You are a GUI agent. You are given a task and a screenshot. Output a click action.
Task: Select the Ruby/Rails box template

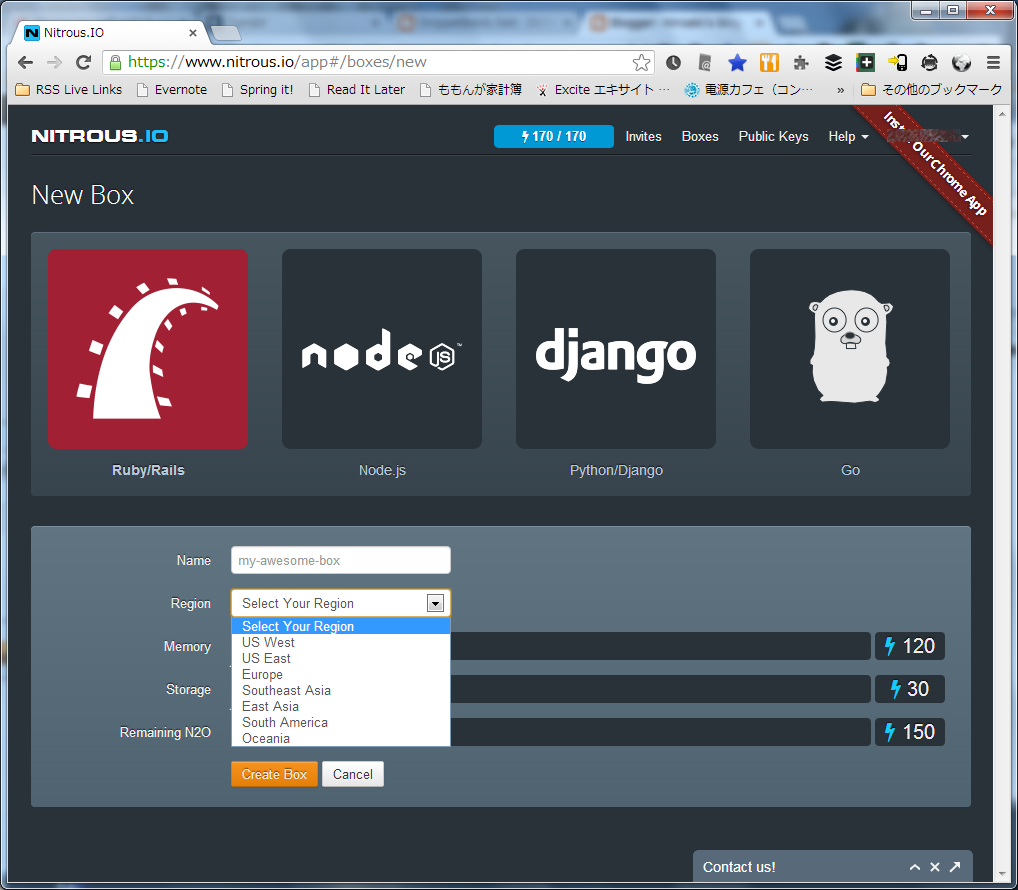coord(148,349)
